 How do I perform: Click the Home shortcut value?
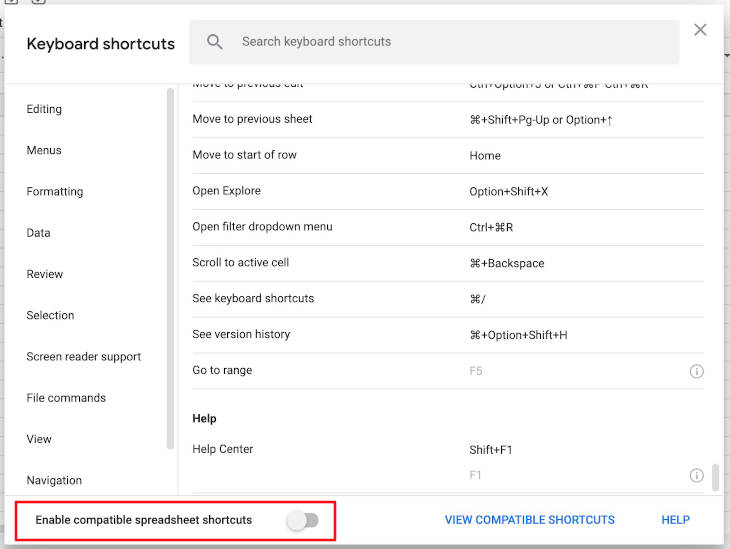point(485,156)
